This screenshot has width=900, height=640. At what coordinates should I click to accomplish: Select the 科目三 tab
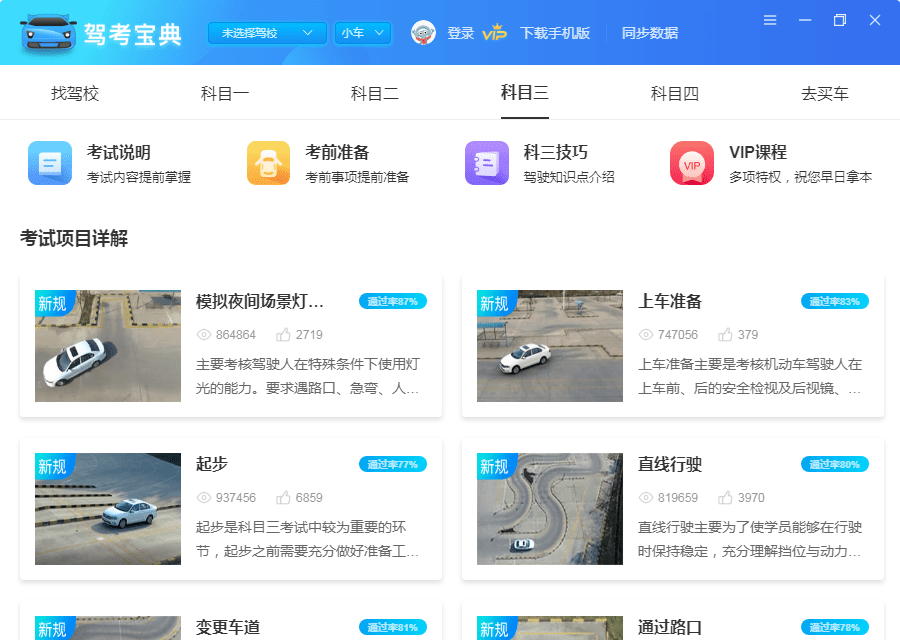pyautogui.click(x=525, y=92)
